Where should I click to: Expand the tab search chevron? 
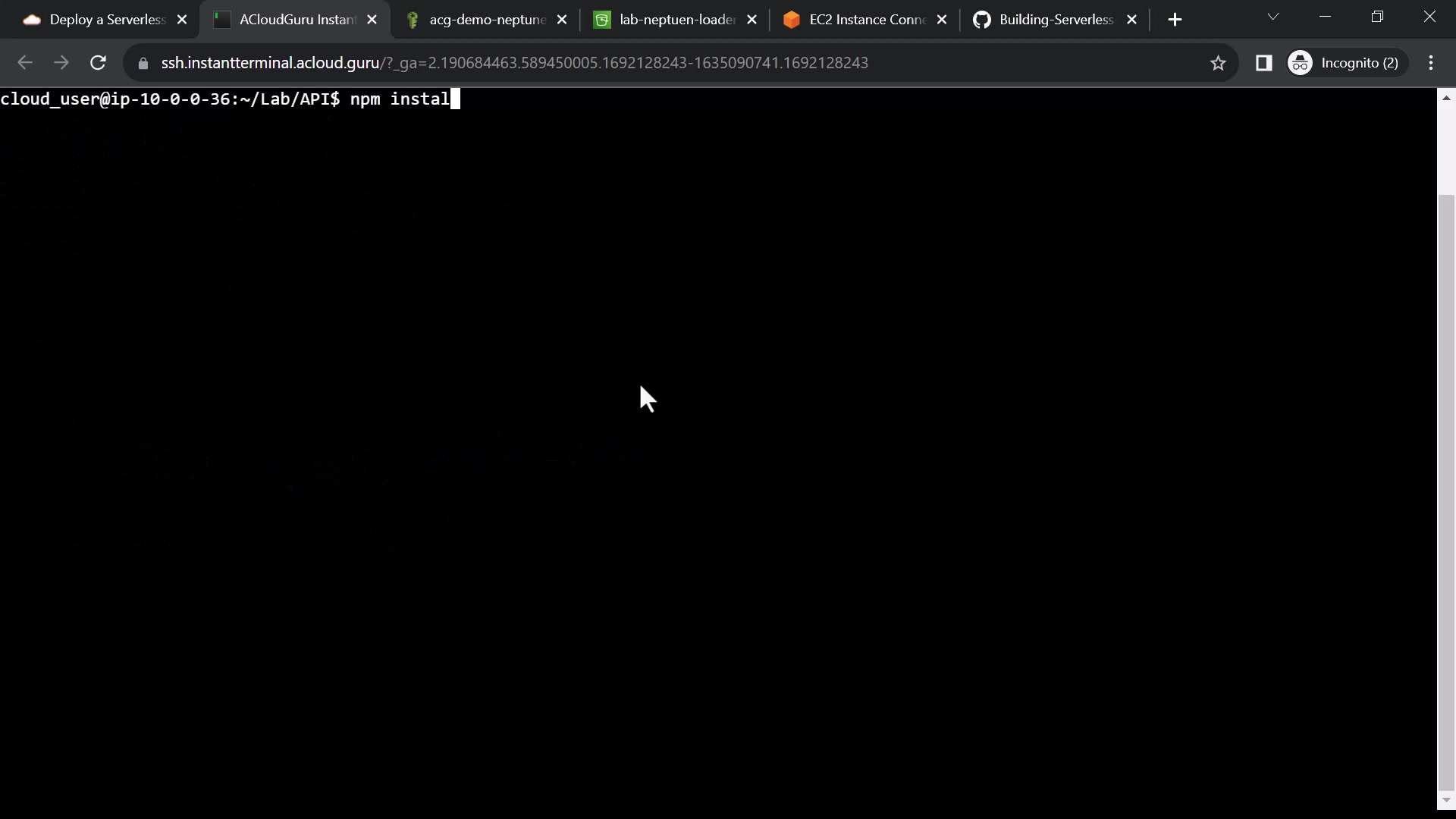click(1273, 17)
